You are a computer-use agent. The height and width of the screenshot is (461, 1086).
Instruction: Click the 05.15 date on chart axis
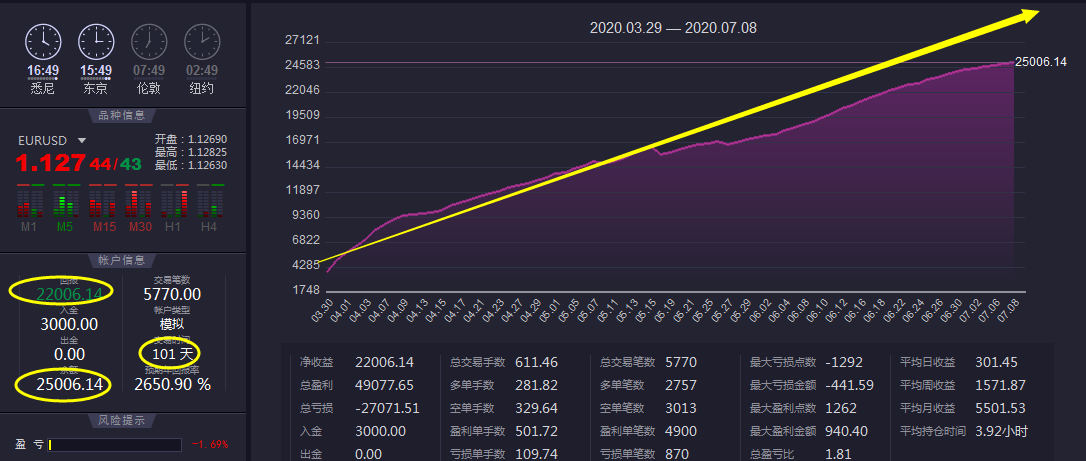tap(646, 310)
